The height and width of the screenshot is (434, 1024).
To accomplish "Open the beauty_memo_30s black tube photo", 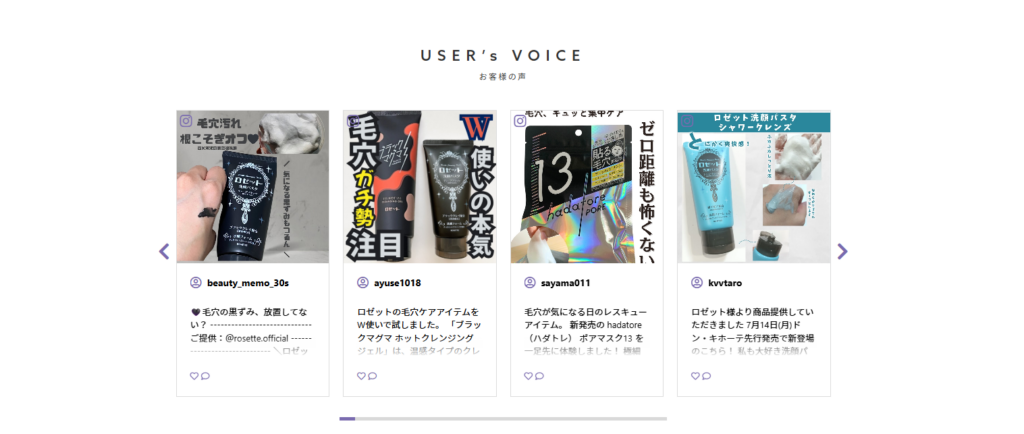I will point(253,187).
